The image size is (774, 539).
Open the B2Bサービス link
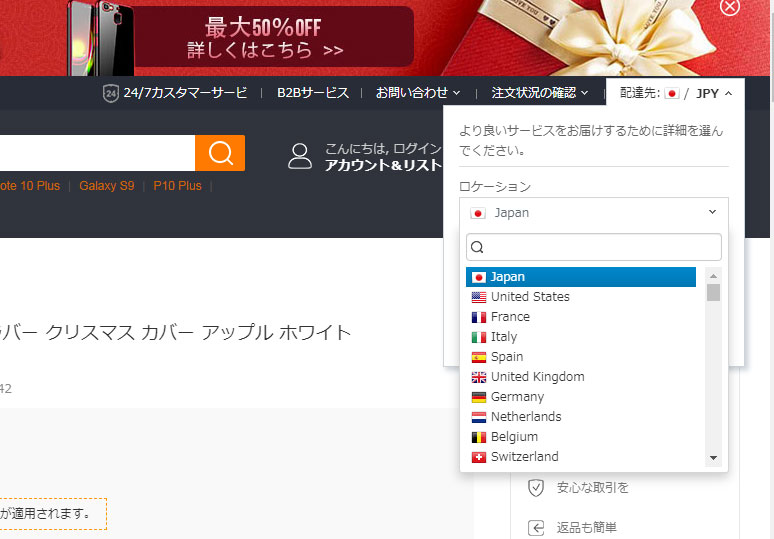coord(312,93)
